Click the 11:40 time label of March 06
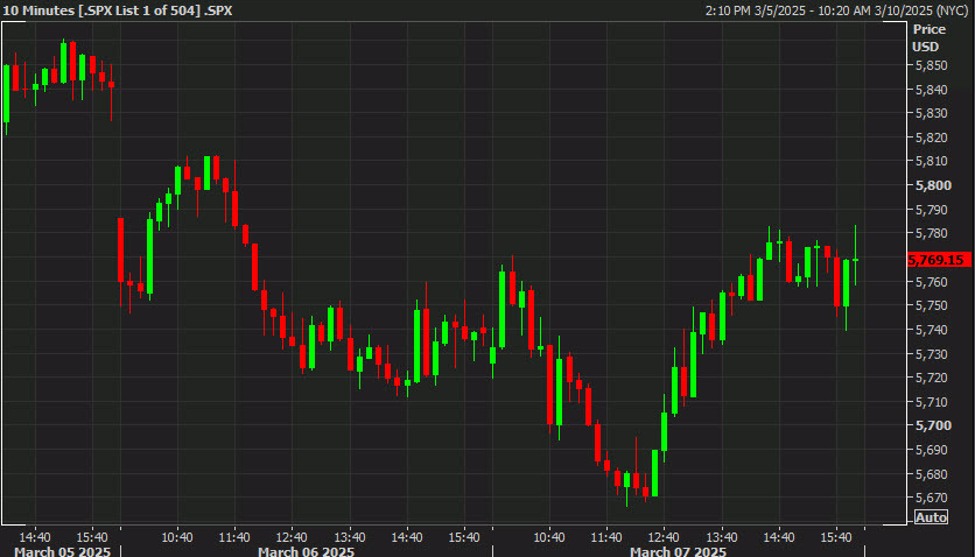Image resolution: width=975 pixels, height=557 pixels. pos(235,536)
